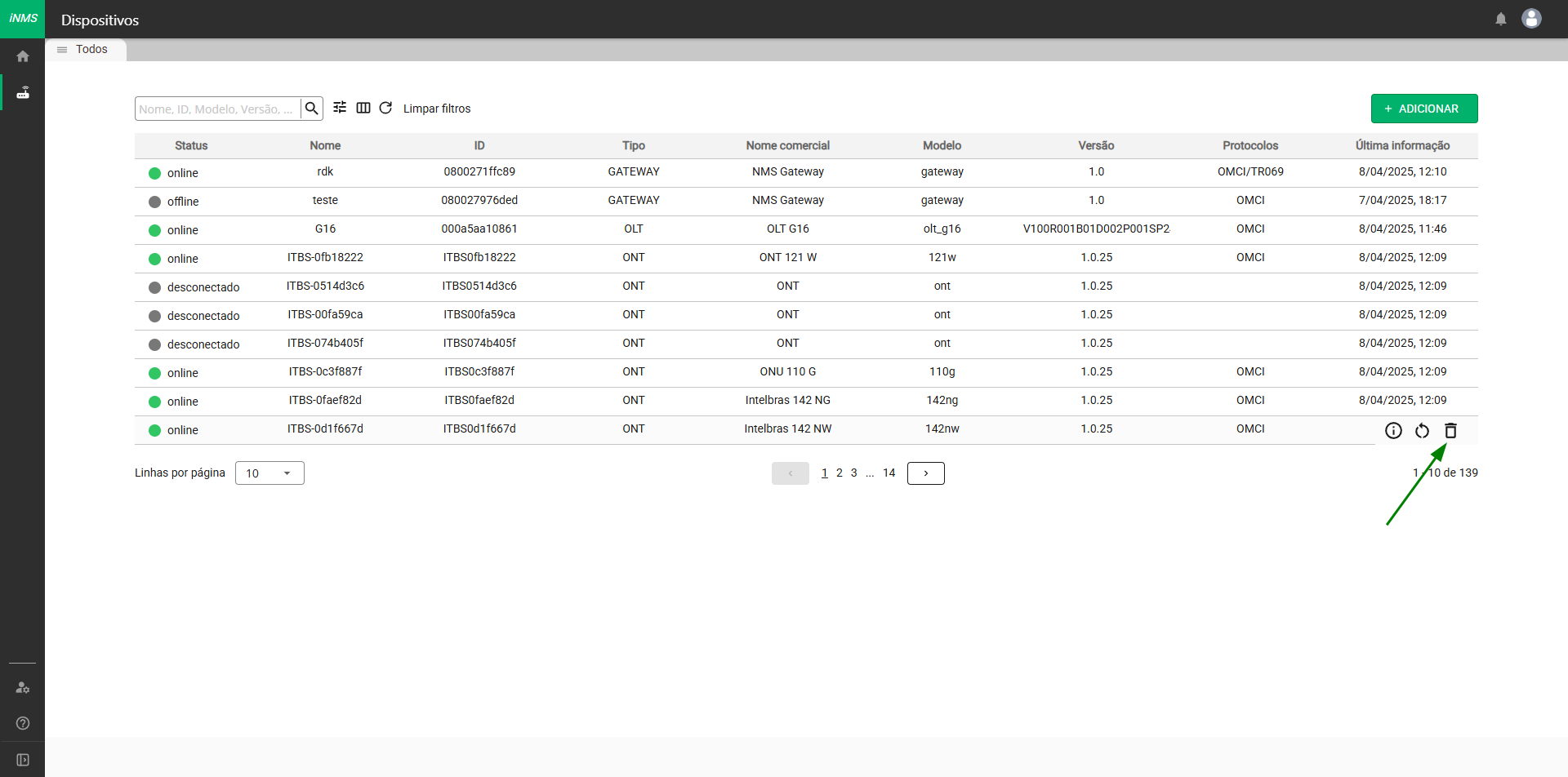
Task: Open user settings icon in sidebar
Action: [x=23, y=687]
